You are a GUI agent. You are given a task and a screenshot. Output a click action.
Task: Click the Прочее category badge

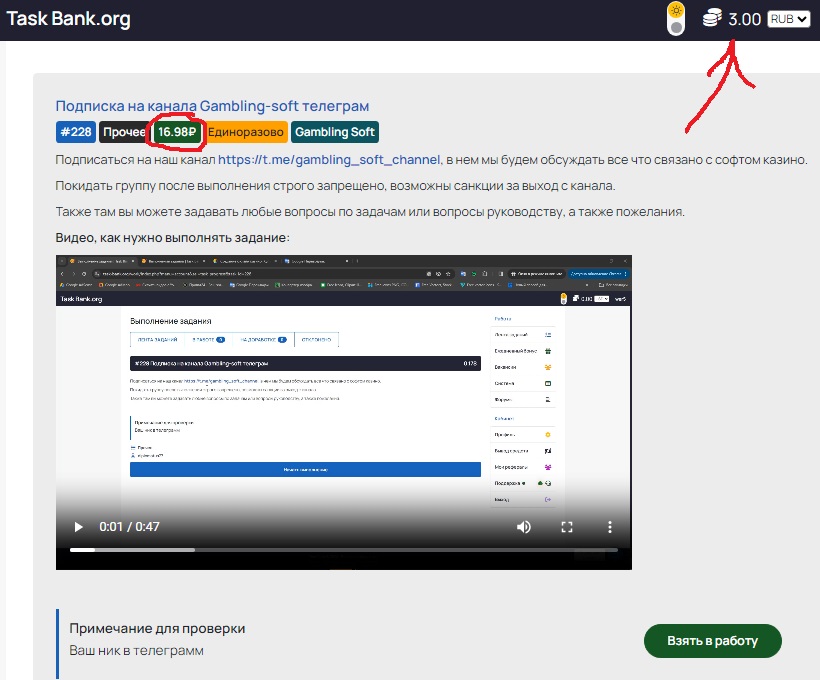point(123,132)
